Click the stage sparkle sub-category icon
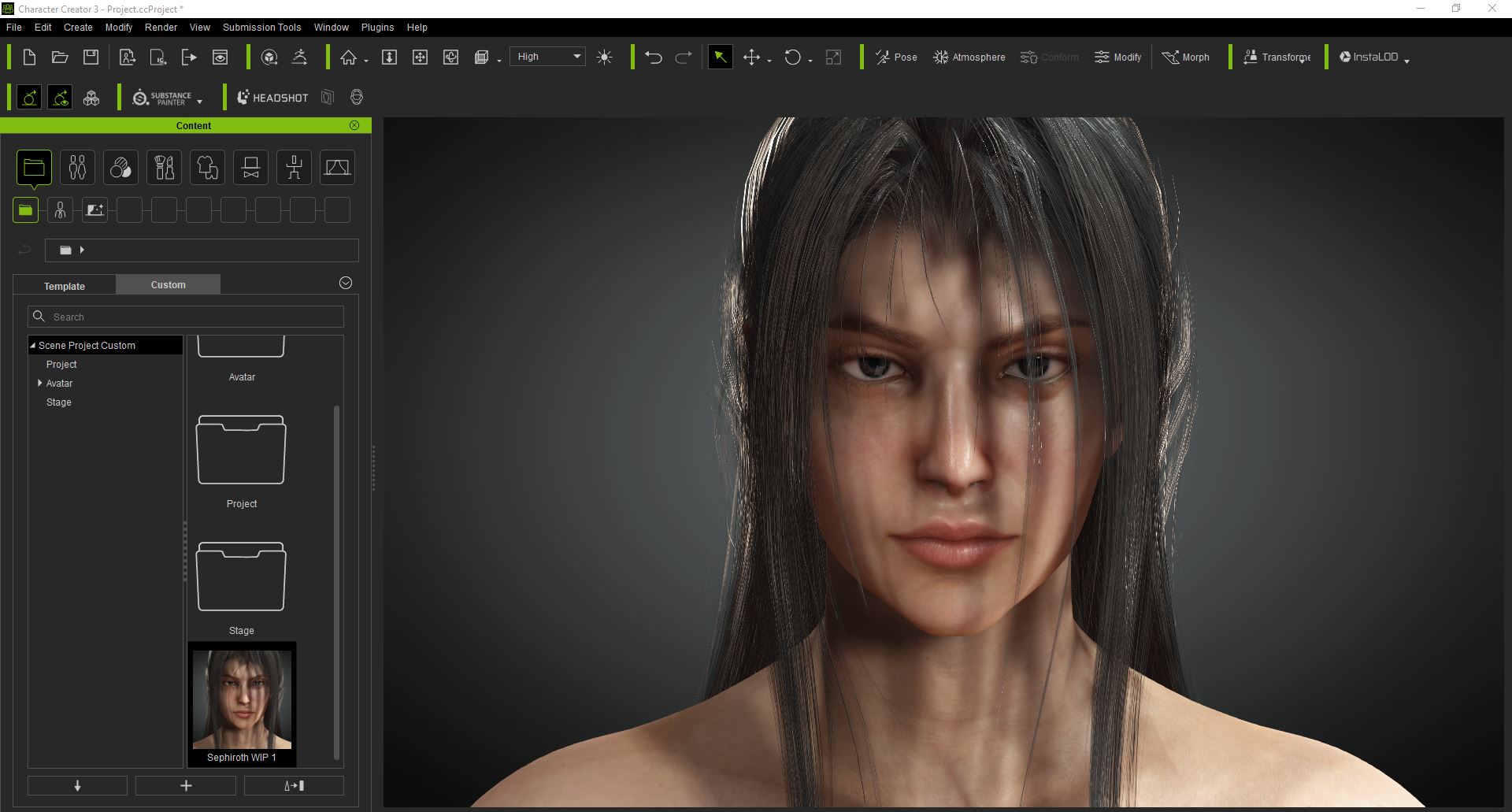 pos(94,210)
